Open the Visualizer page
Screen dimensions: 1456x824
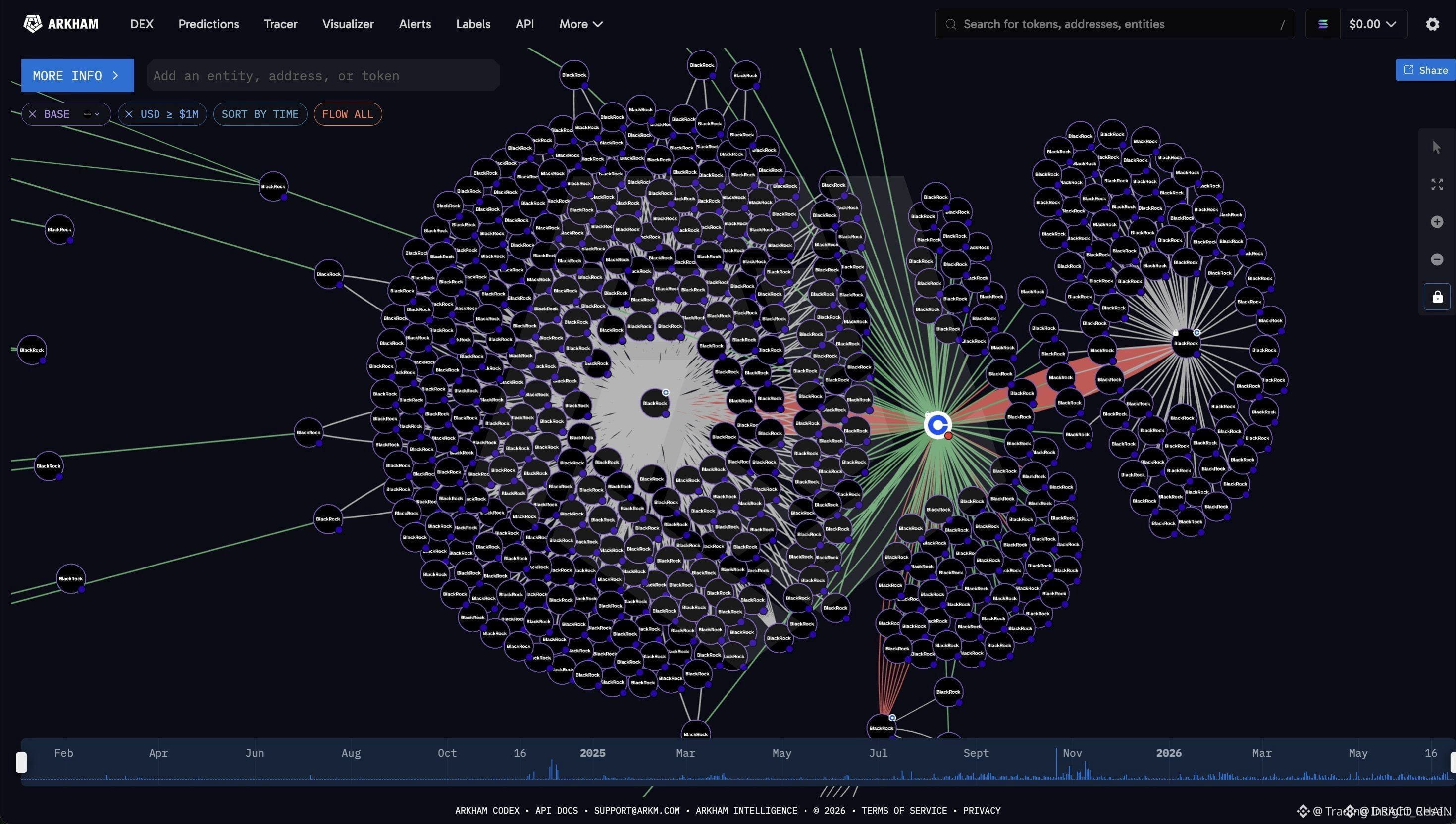[x=348, y=24]
